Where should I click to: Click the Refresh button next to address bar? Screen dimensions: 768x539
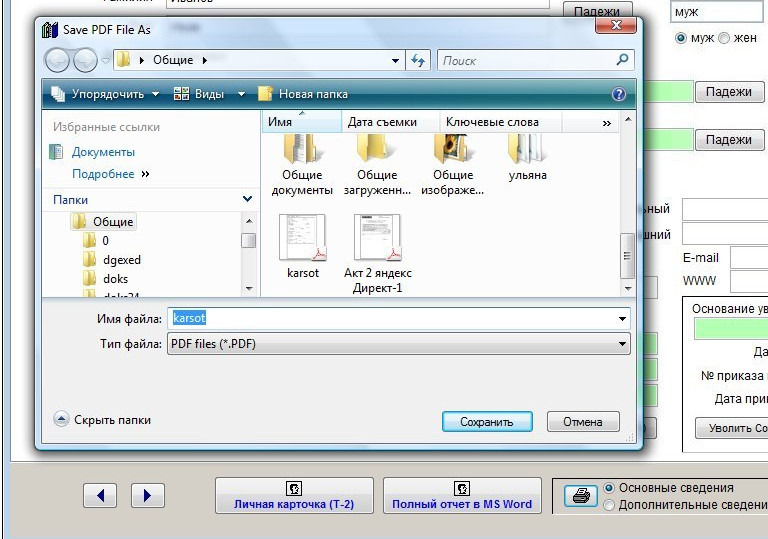coord(418,60)
